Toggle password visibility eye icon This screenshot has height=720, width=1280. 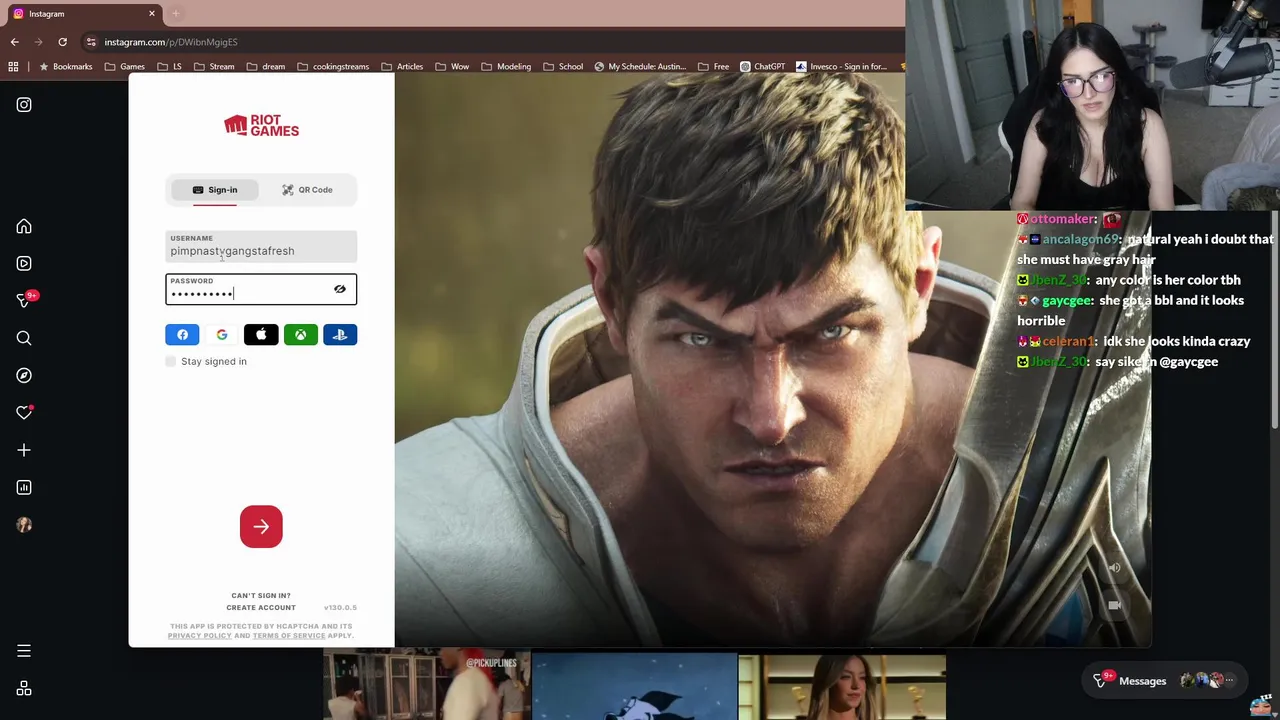340,289
